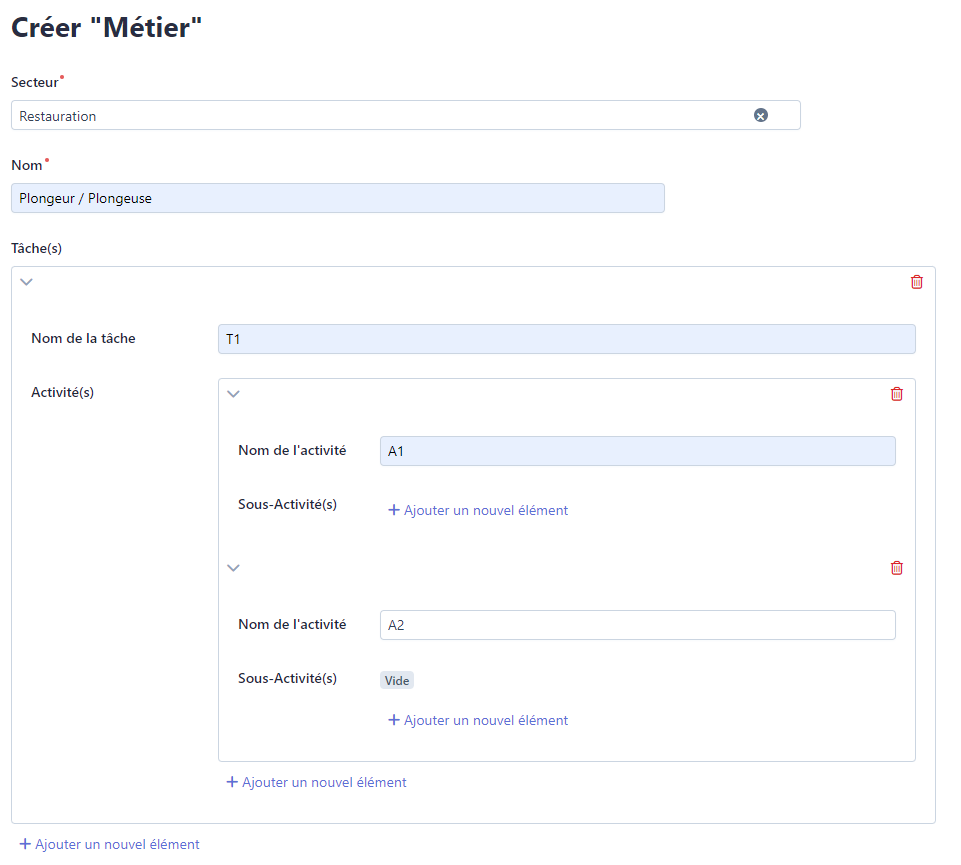Collapse the A2 activity section

click(234, 568)
